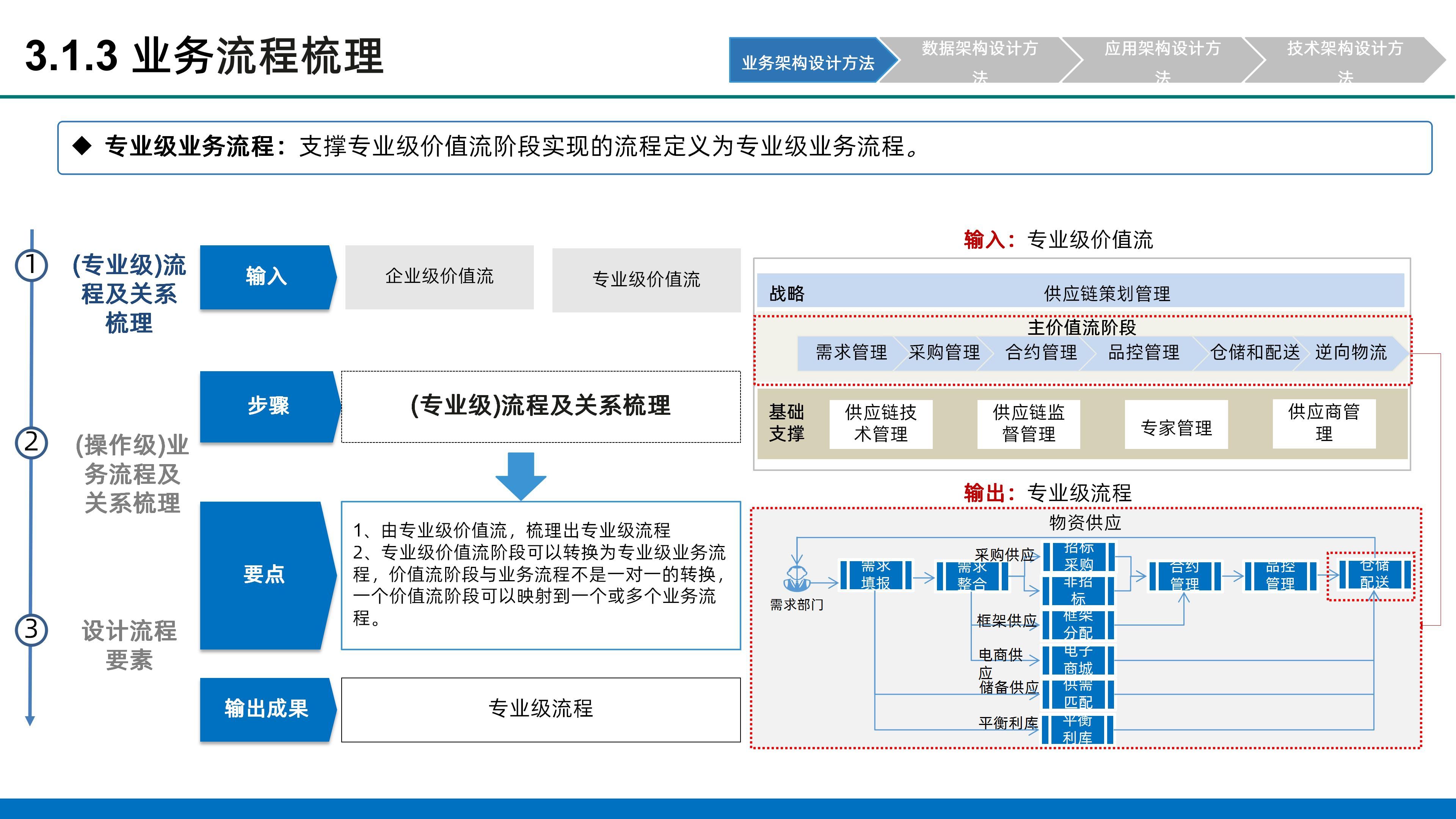This screenshot has width=1456, height=819.
Task: Click the 专业级流程 output result box
Action: point(541,709)
